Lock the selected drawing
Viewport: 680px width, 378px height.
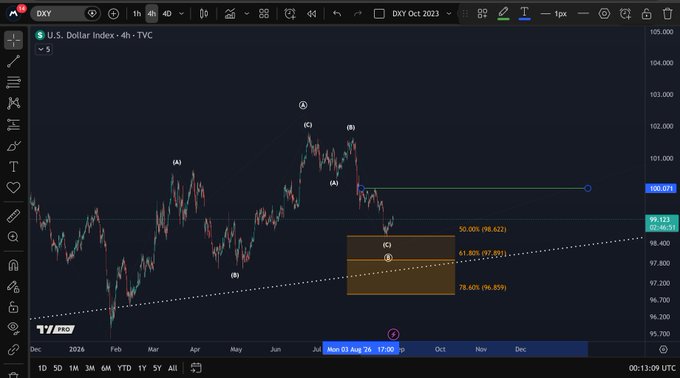[647, 14]
